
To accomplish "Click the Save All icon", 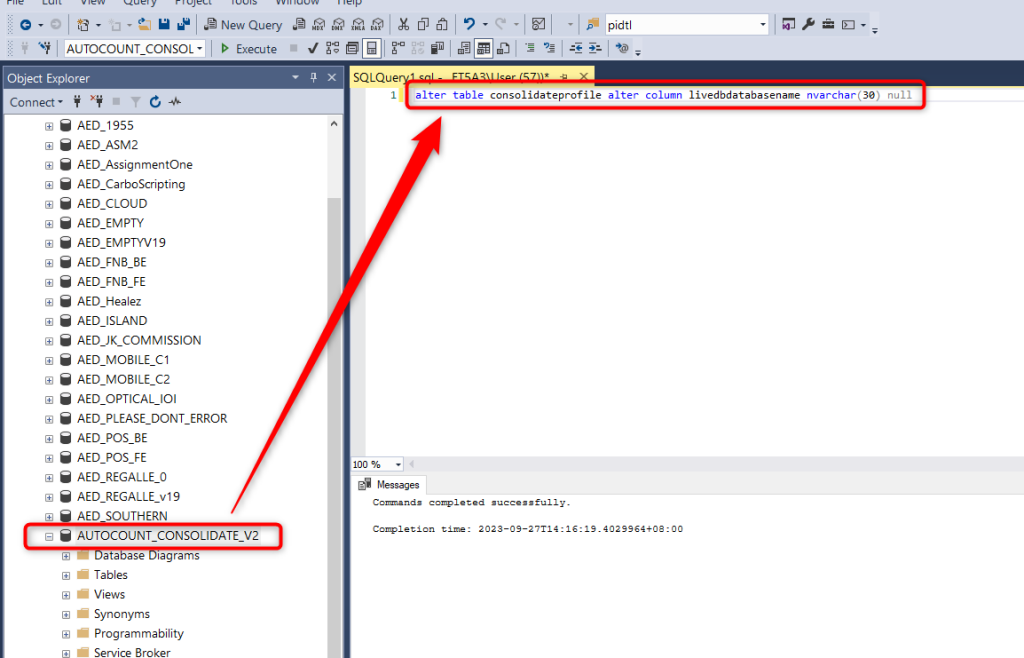I will 182,24.
